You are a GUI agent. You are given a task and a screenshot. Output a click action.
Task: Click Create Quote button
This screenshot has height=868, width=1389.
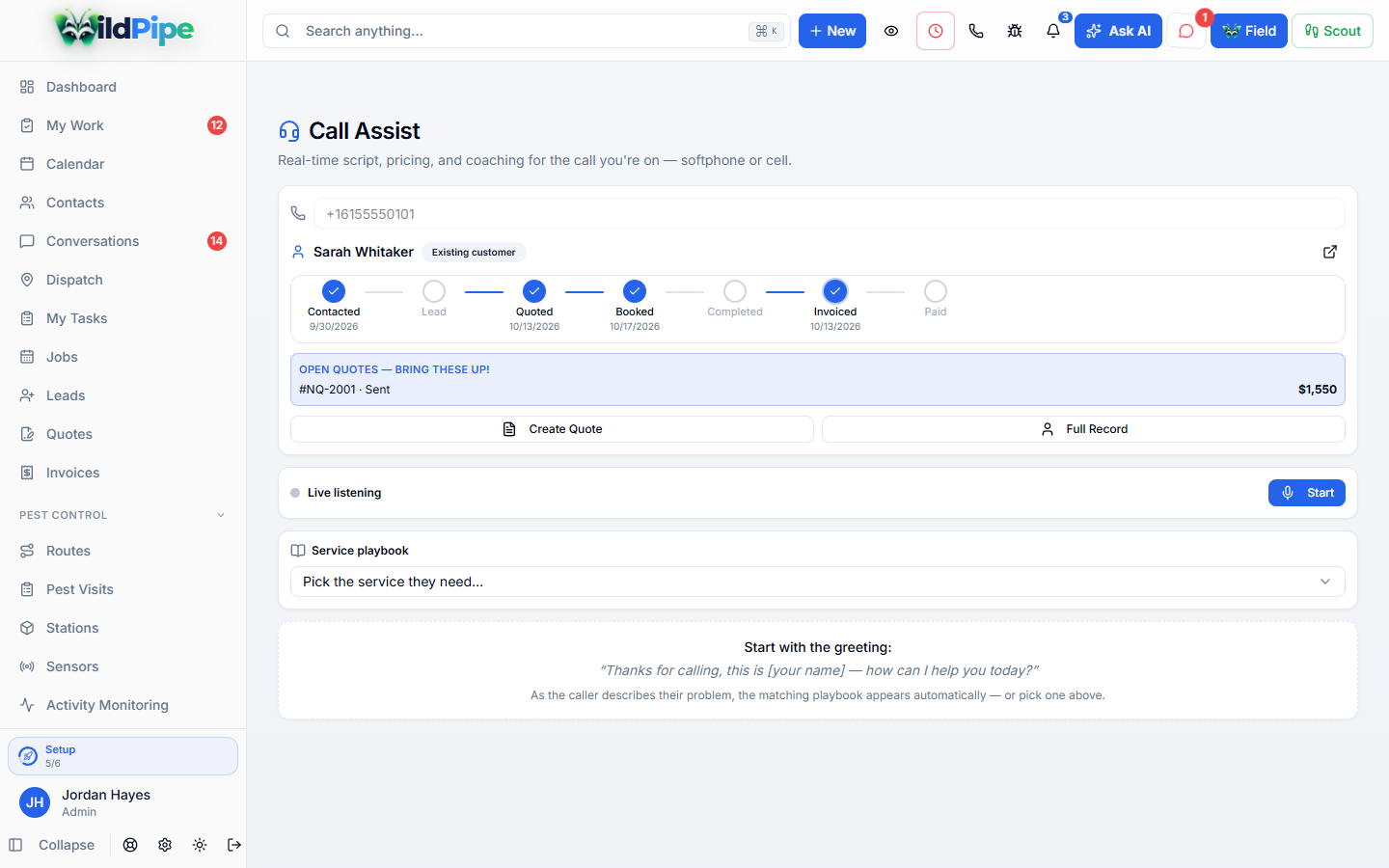click(552, 429)
